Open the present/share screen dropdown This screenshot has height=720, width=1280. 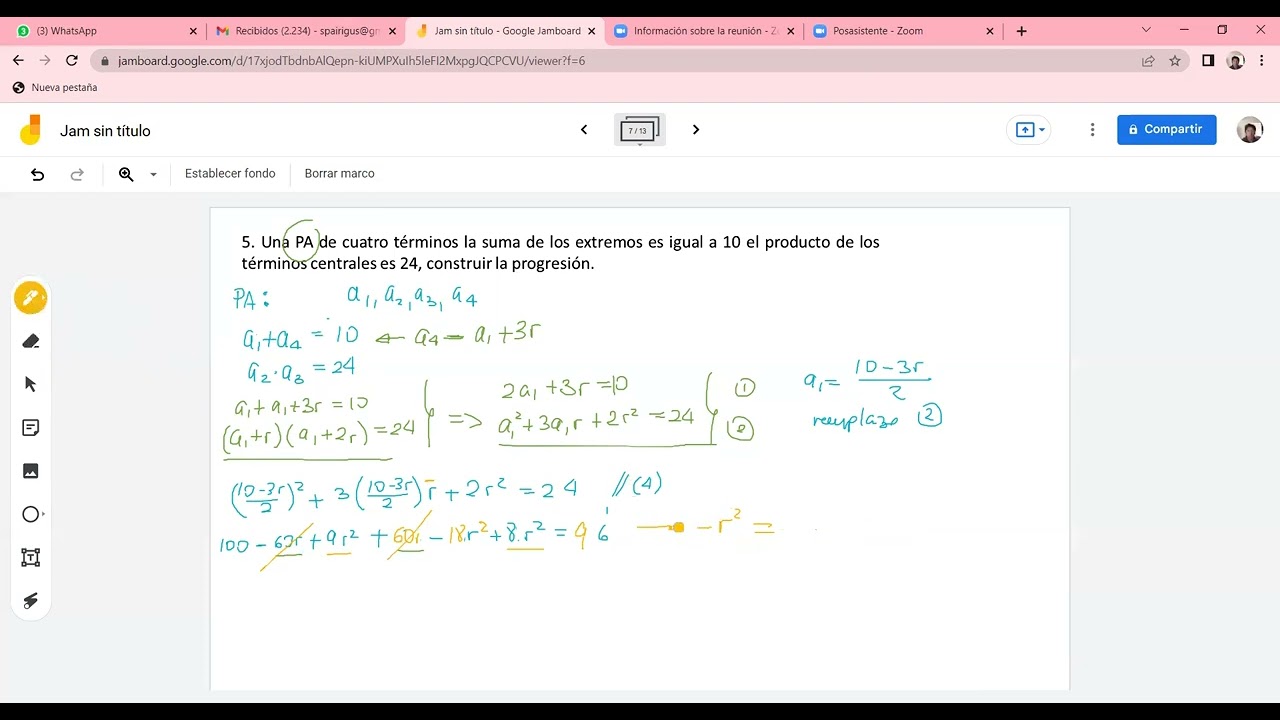(1030, 130)
